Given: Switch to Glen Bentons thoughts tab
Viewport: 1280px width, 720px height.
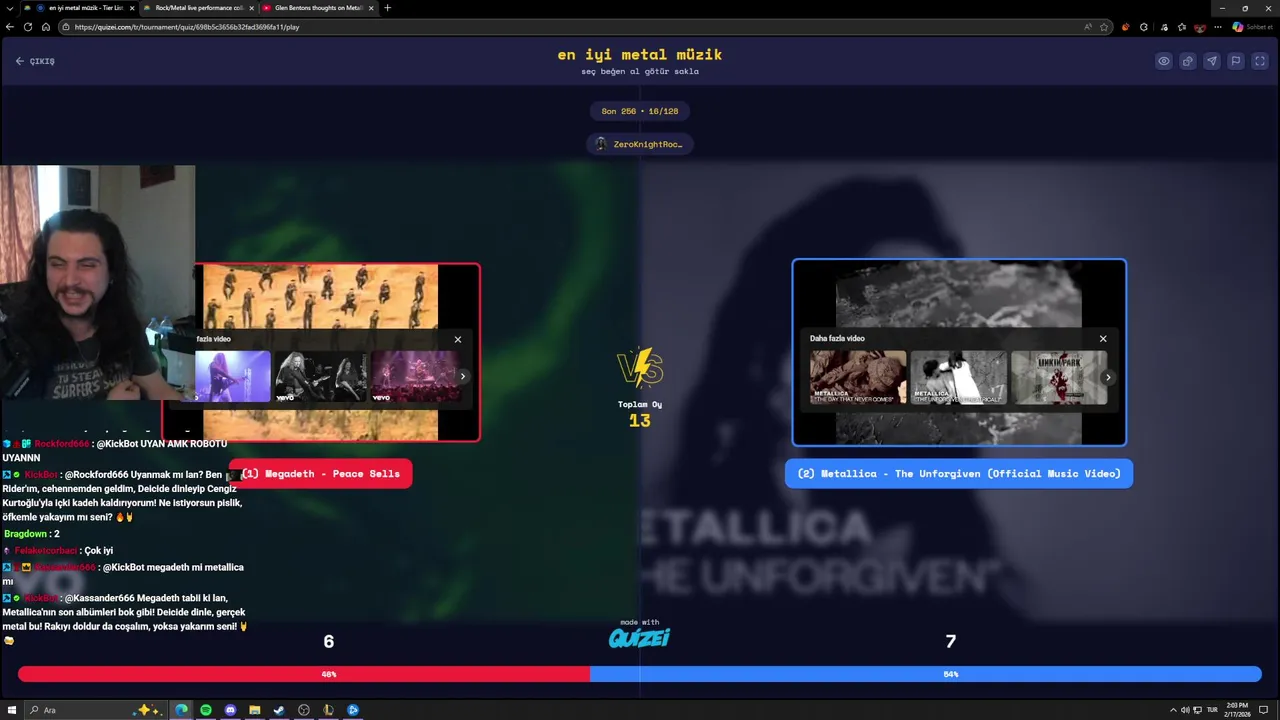Looking at the screenshot, I should point(318,8).
